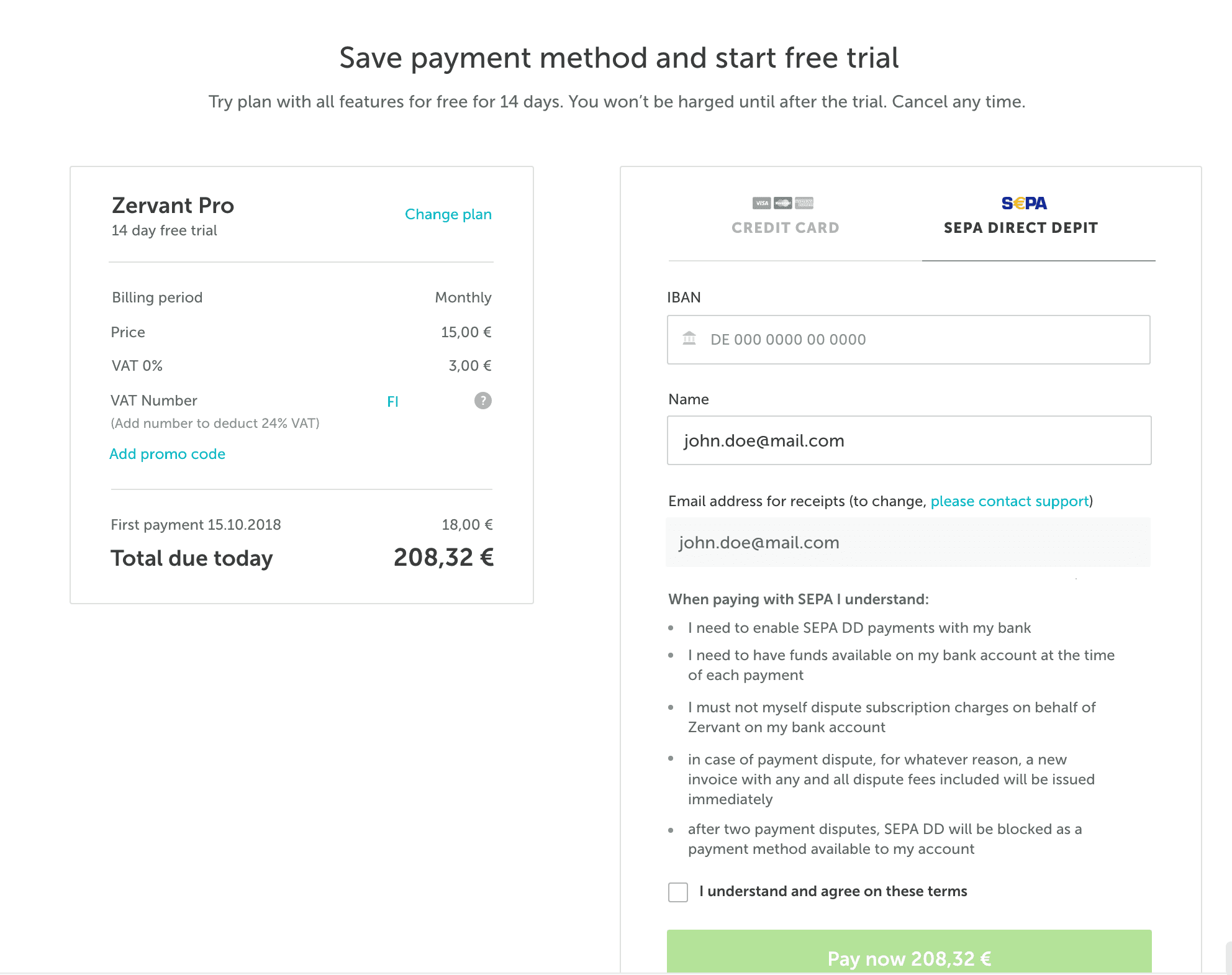The height and width of the screenshot is (975, 1232).
Task: Click into the Name text field
Action: click(x=909, y=440)
